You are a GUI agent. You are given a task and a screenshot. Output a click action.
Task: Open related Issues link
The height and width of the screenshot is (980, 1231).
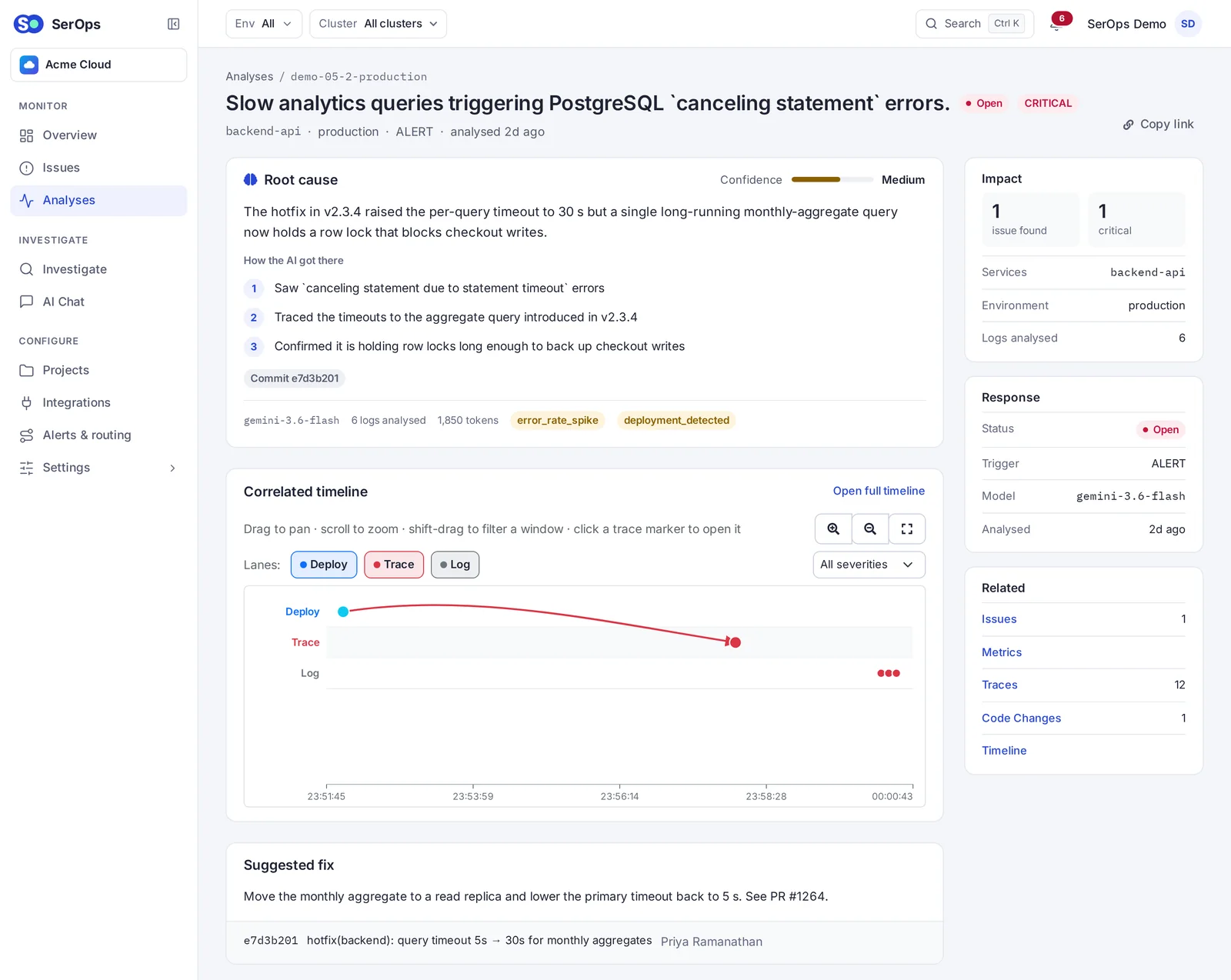coord(999,619)
